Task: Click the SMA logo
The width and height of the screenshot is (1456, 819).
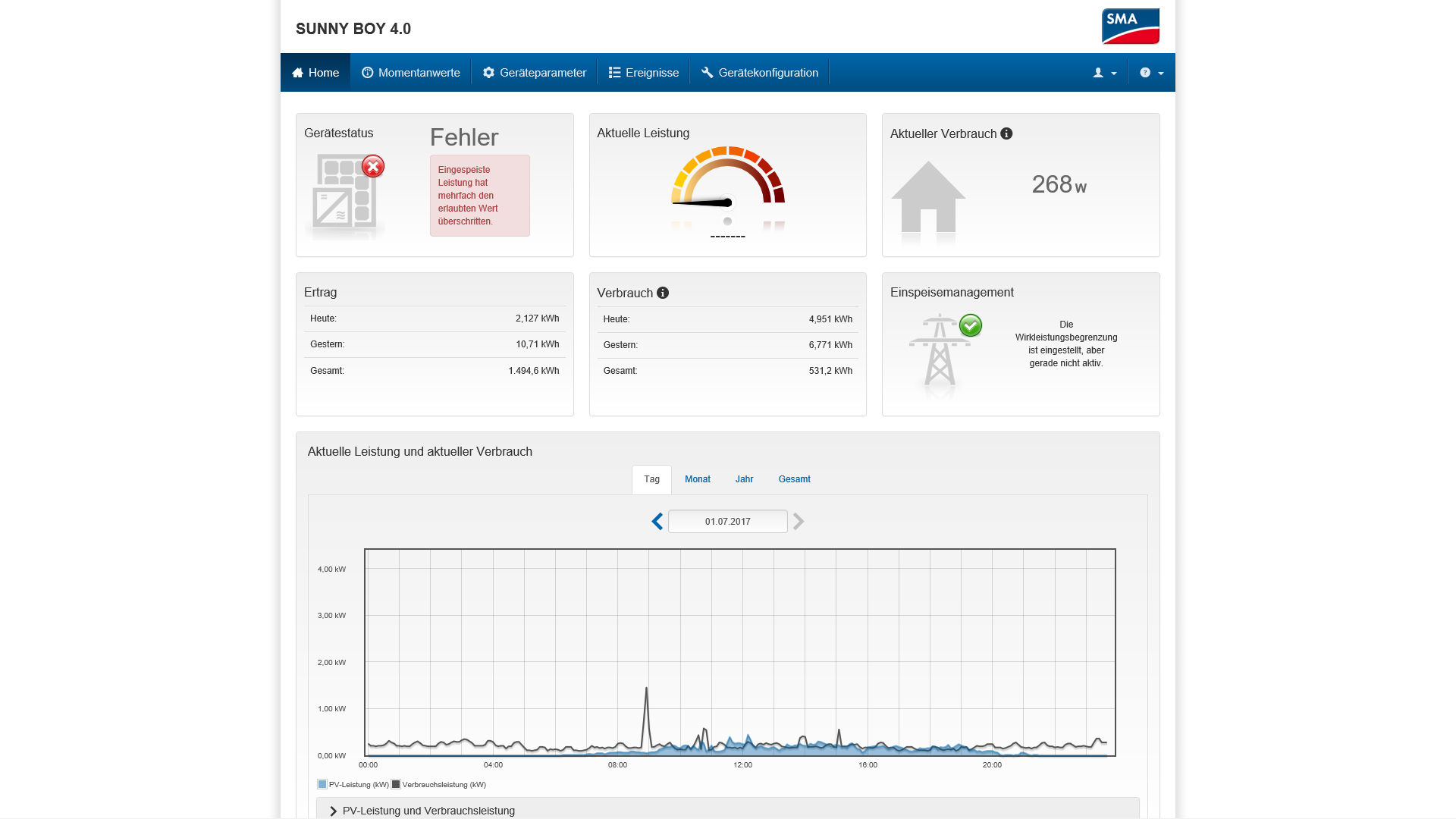Action: click(x=1130, y=27)
